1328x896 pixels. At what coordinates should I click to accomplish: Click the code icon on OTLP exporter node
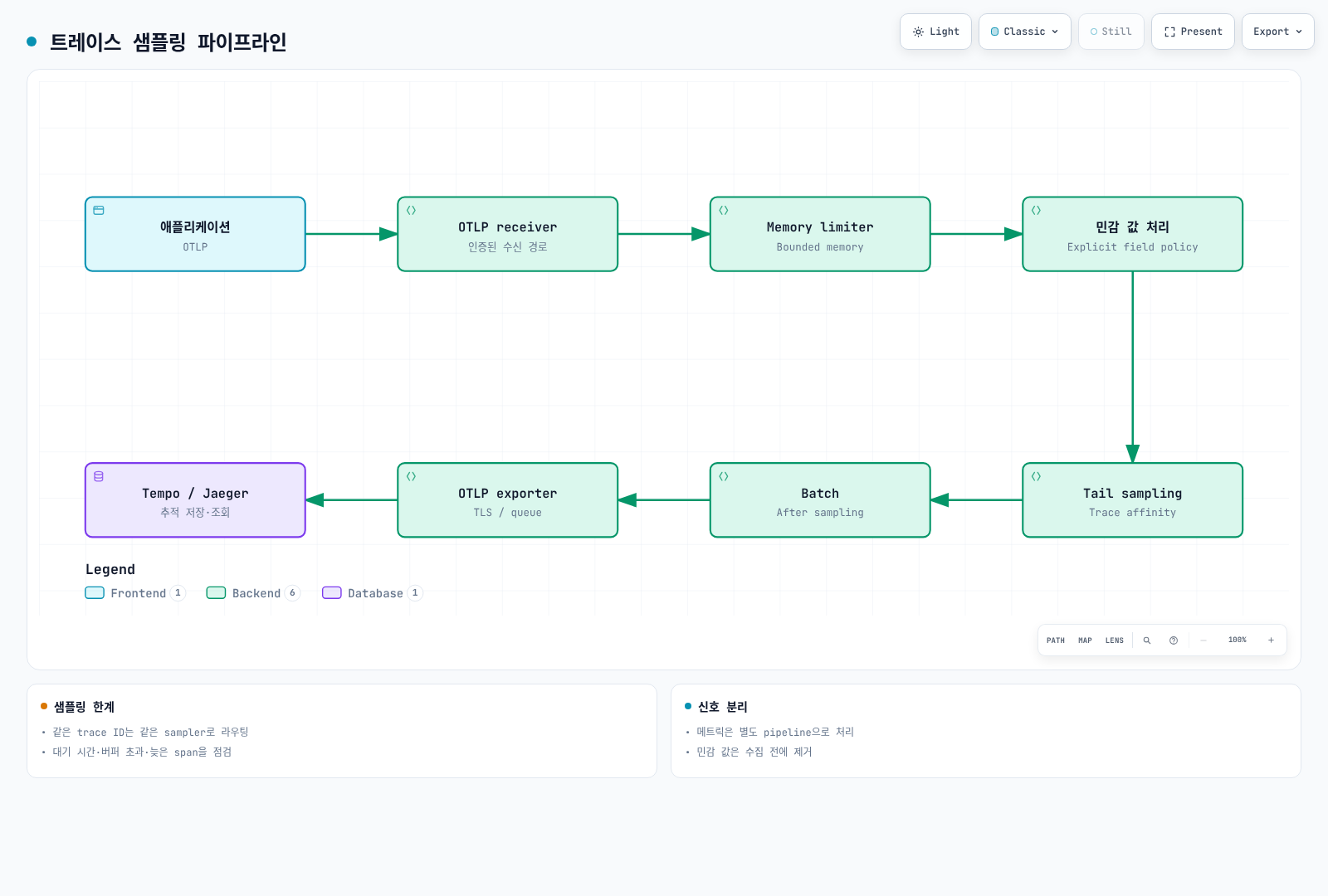[411, 476]
